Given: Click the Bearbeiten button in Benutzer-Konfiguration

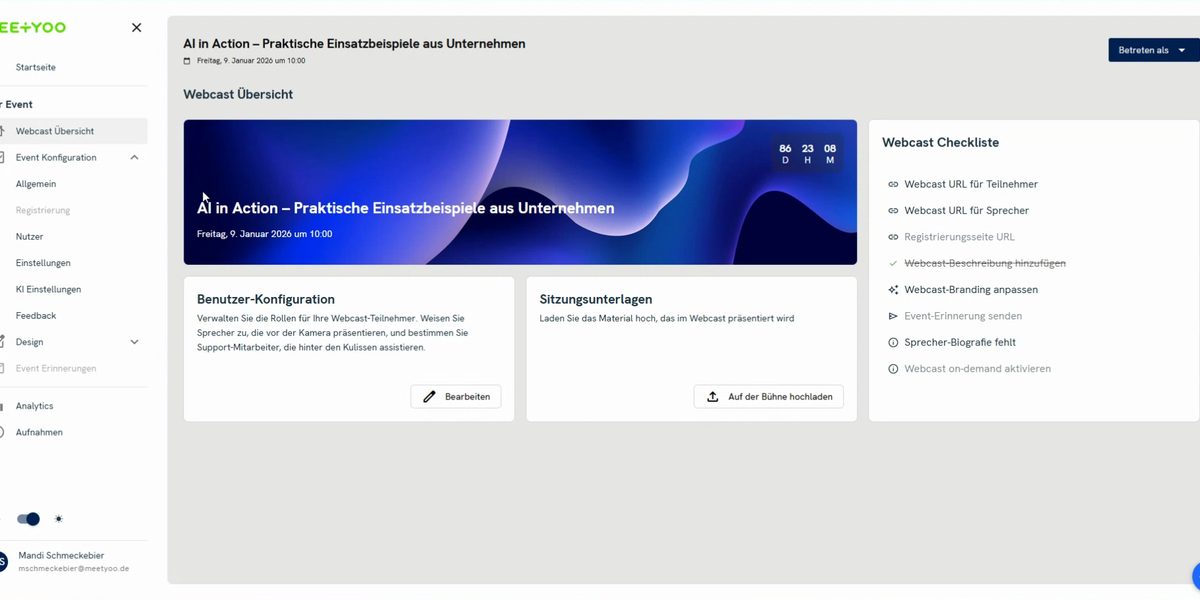Looking at the screenshot, I should [456, 396].
